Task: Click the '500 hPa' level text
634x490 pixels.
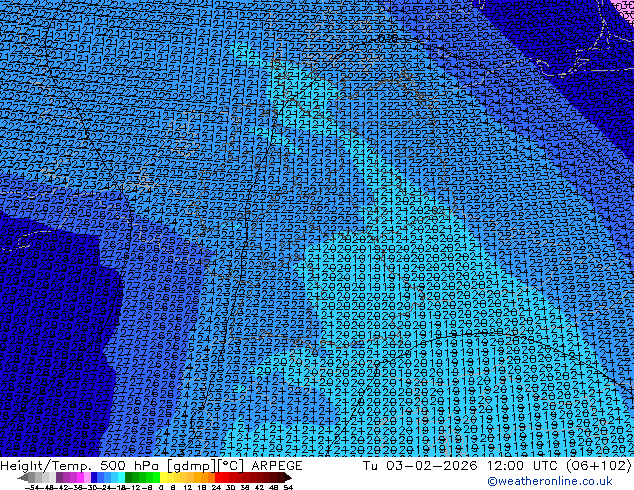Action: point(129,465)
